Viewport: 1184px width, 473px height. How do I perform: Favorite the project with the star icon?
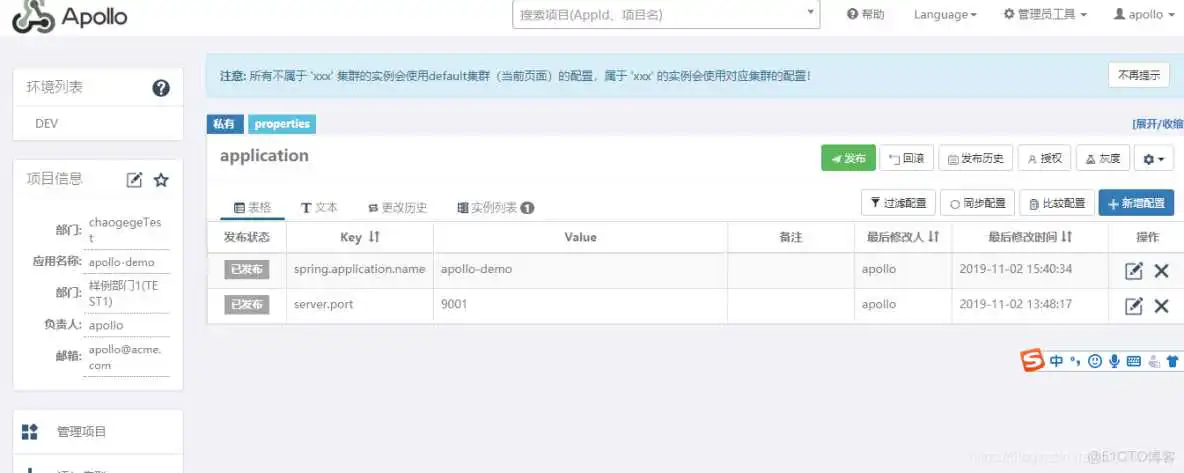(161, 180)
